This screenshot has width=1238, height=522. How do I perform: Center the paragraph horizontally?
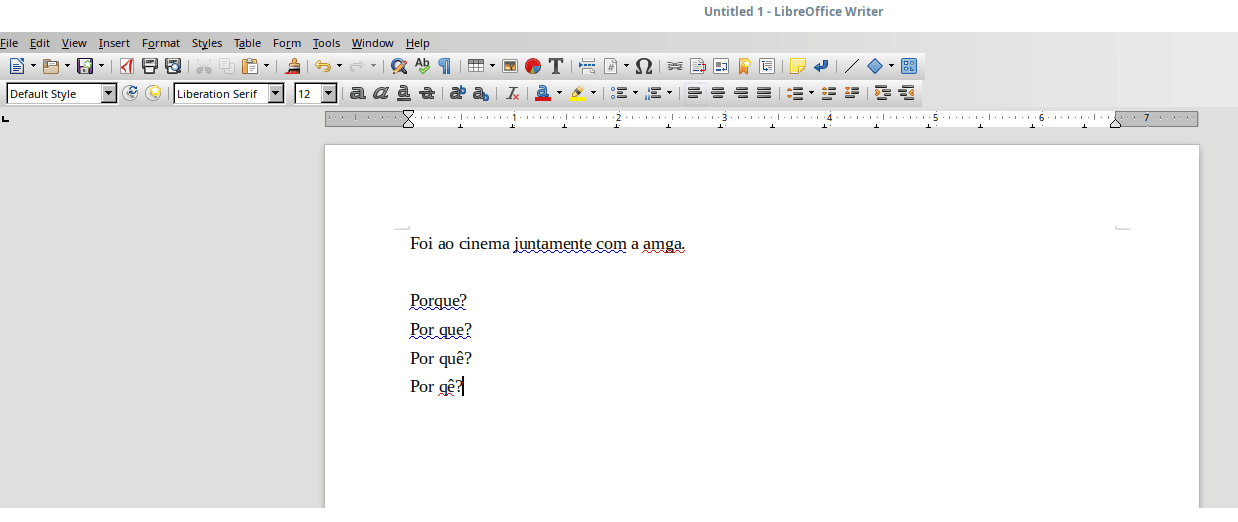pyautogui.click(x=717, y=93)
